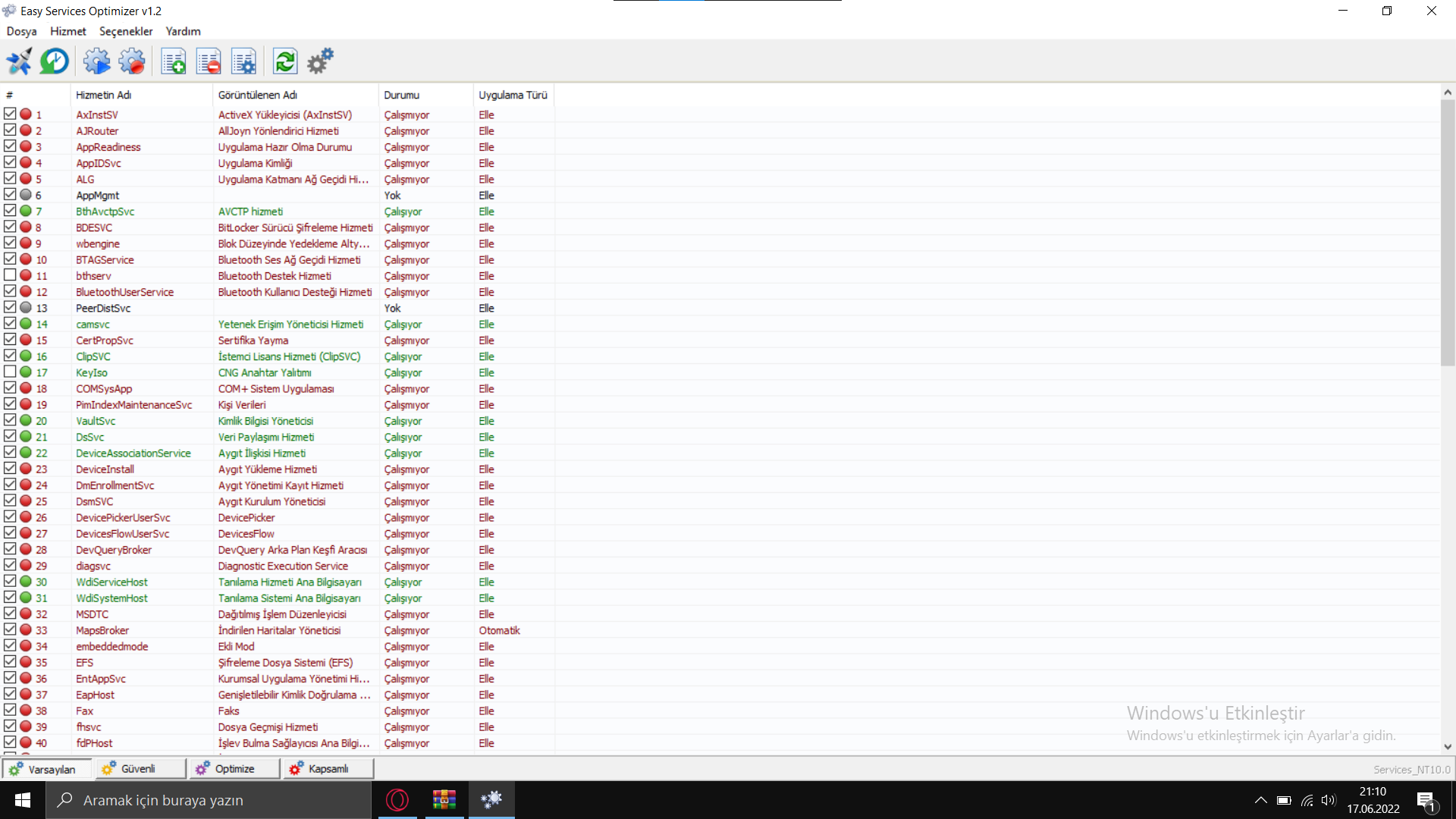This screenshot has height=819, width=1456.
Task: Check the KeyIso row checkbox
Action: point(10,372)
